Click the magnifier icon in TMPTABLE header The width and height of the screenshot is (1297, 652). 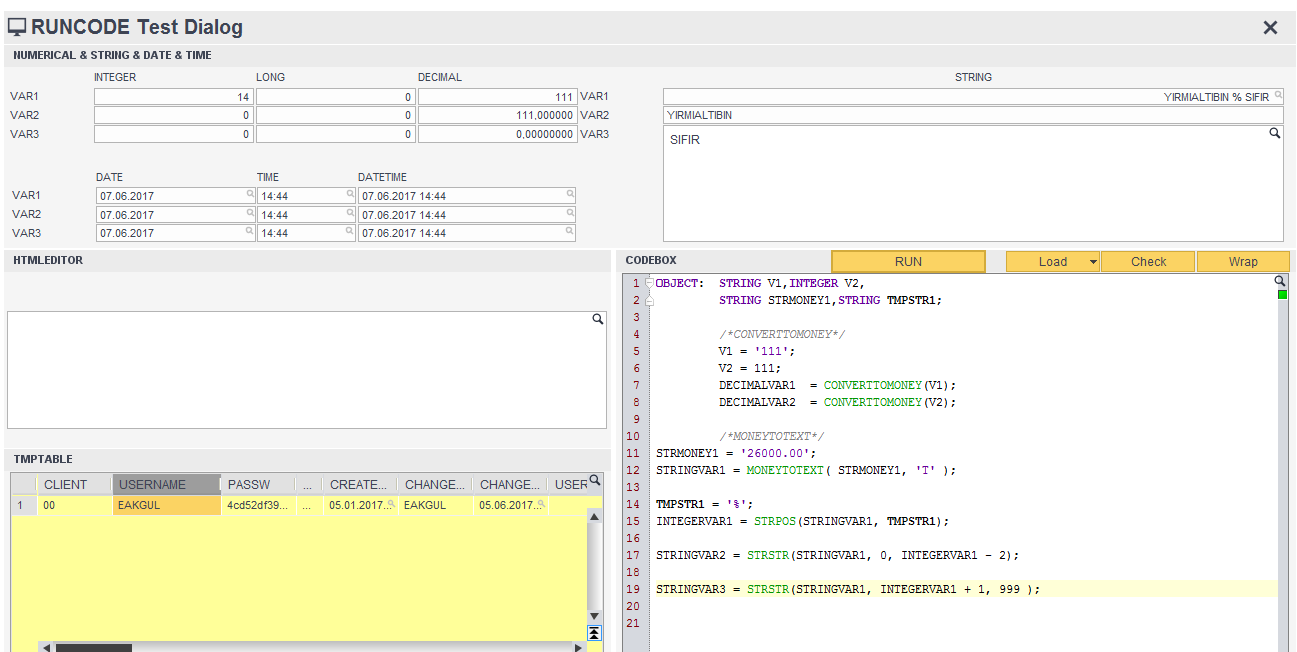tap(595, 481)
